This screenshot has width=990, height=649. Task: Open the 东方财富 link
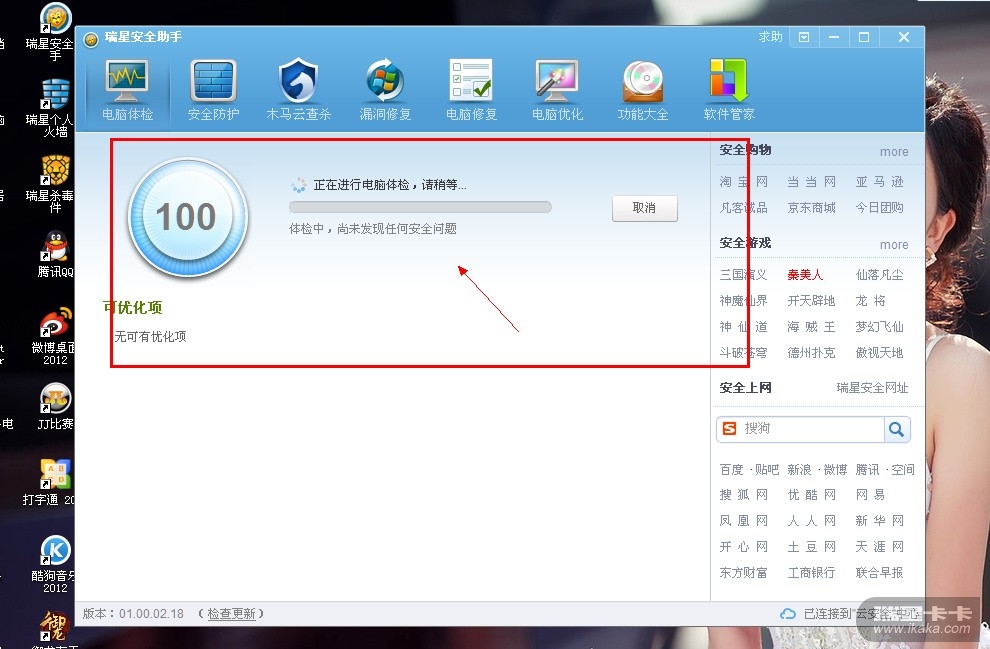coord(744,573)
